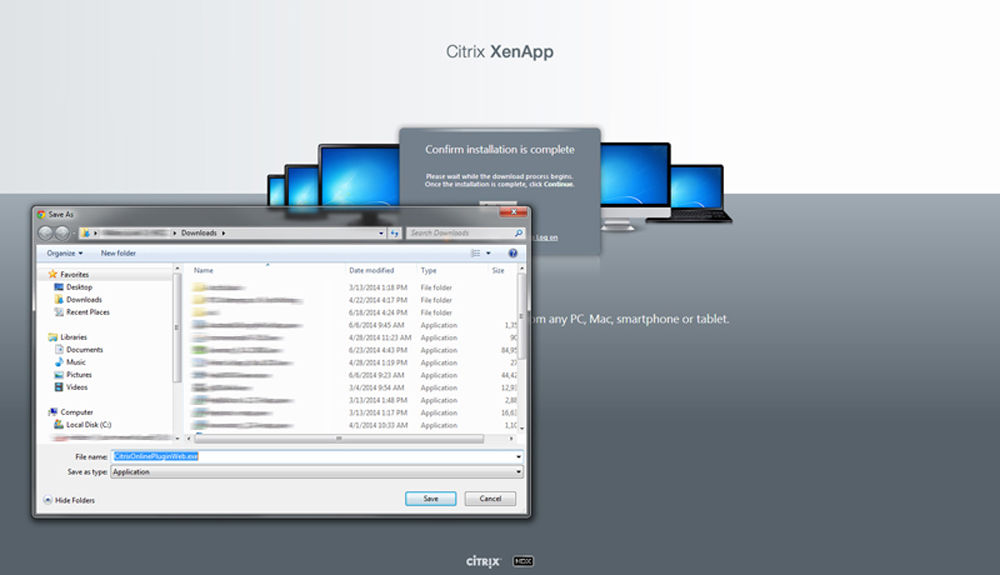Click the change view icon

[x=476, y=254]
